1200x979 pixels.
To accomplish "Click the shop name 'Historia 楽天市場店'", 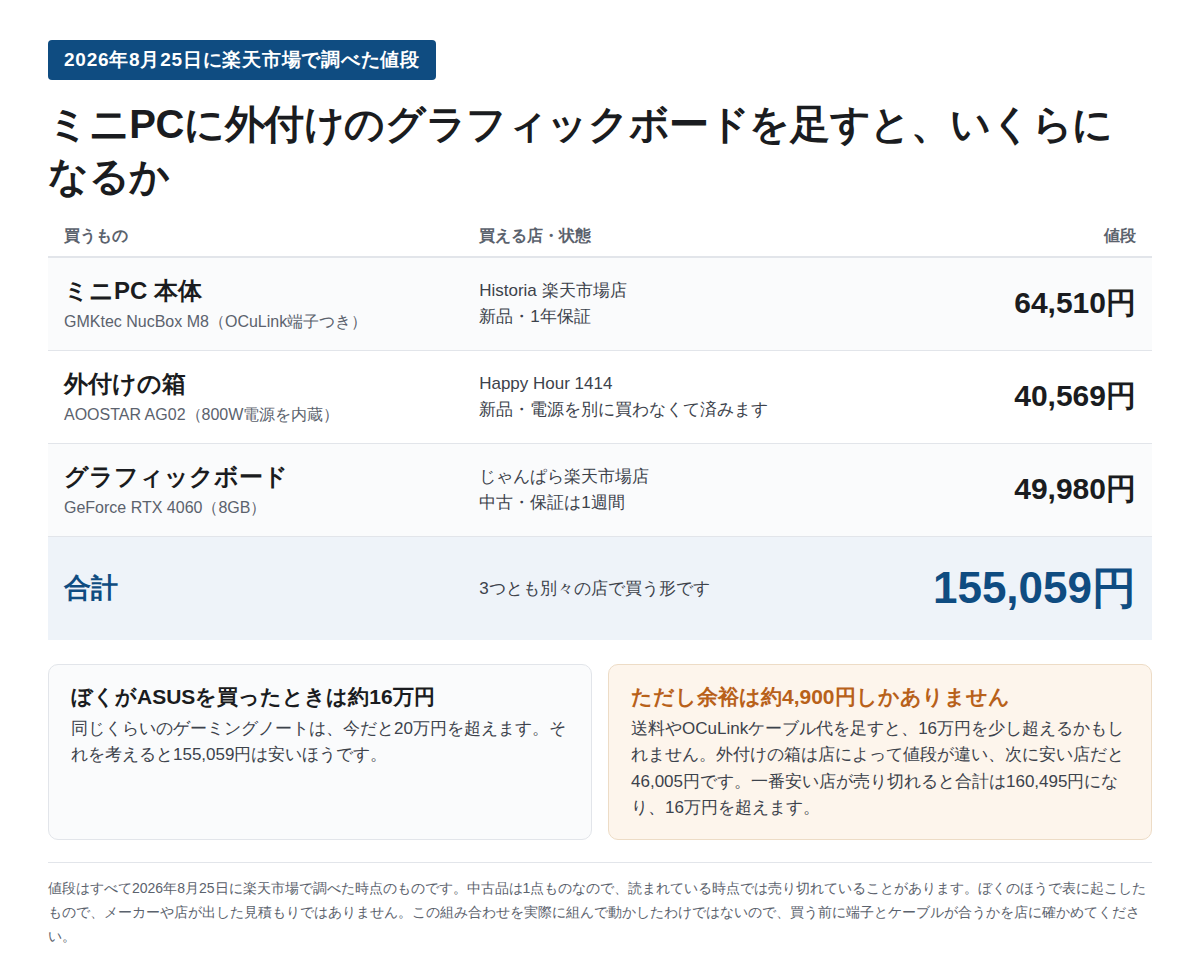I will [553, 291].
